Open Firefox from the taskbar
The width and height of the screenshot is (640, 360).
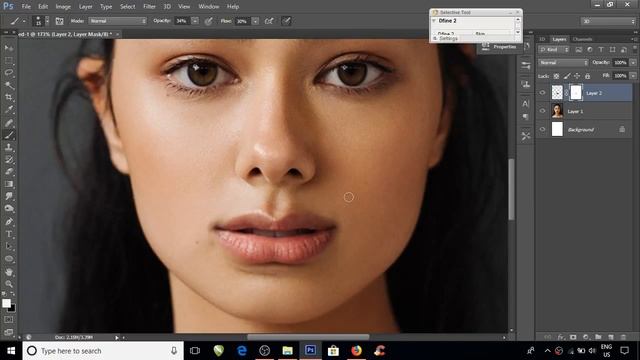[356, 351]
